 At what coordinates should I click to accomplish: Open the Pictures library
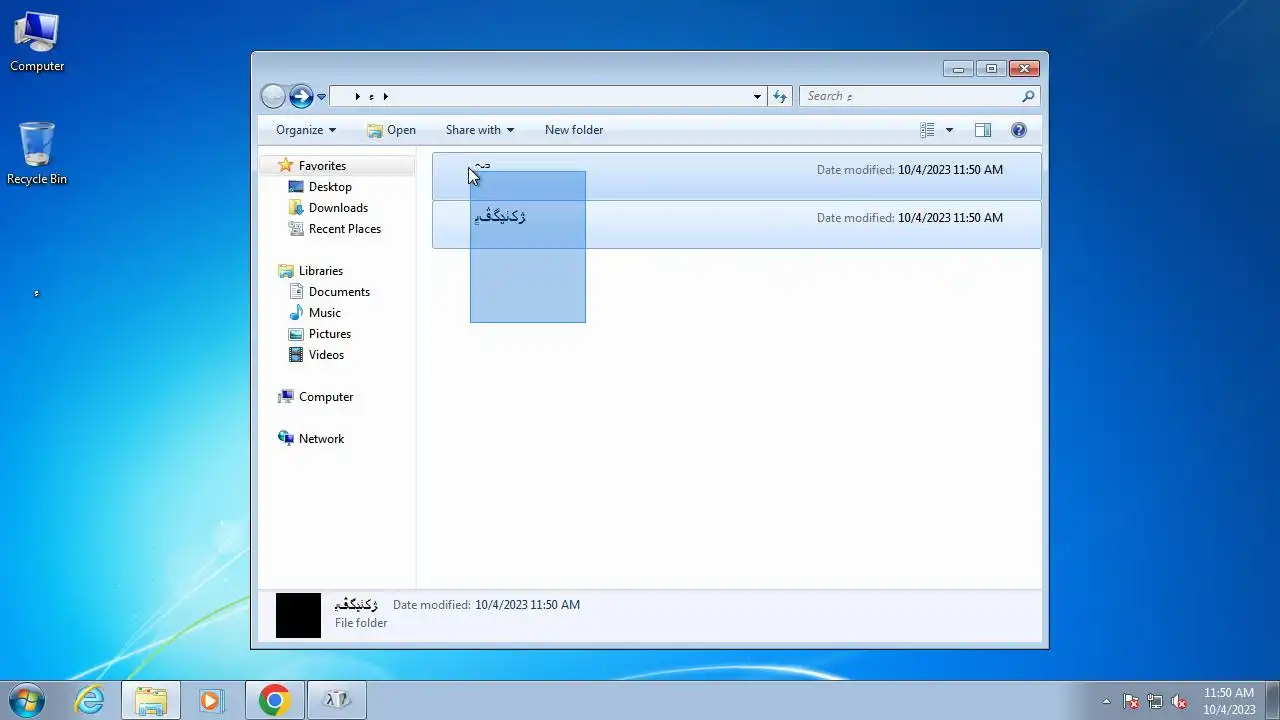pyautogui.click(x=330, y=334)
